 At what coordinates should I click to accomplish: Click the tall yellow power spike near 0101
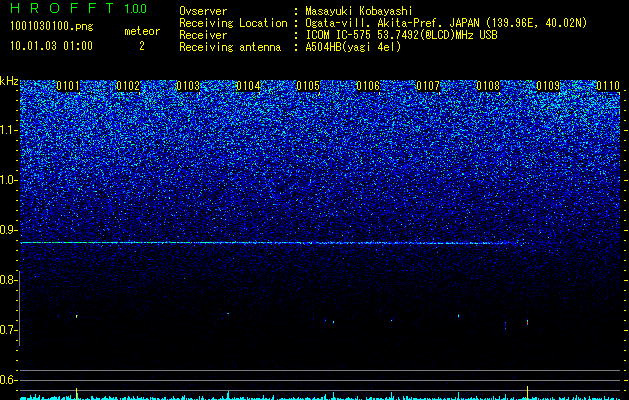tap(76, 393)
